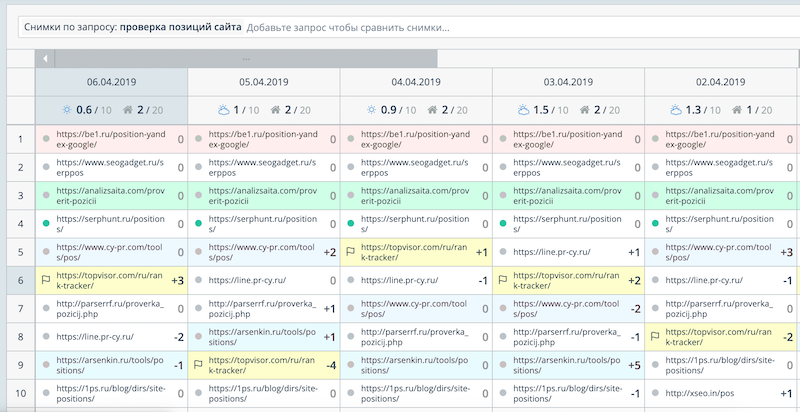This screenshot has height=412, width=800.
Task: Select the 03.04.2019 date column header
Action: (568, 82)
